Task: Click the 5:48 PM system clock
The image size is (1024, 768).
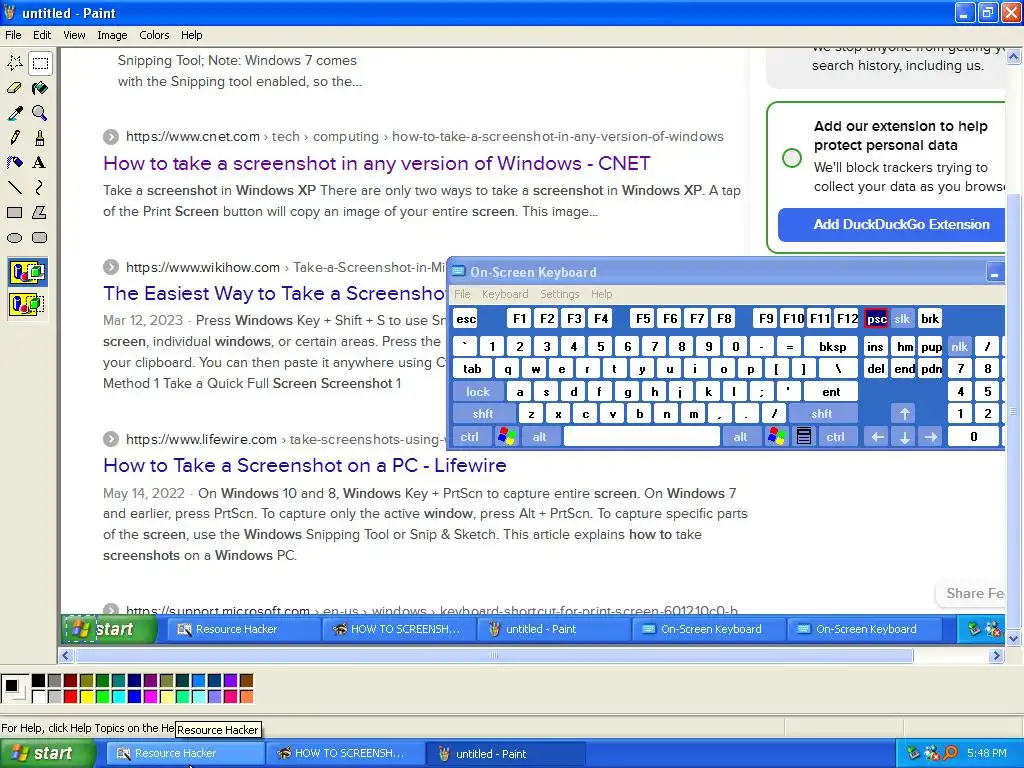Action: tap(987, 754)
